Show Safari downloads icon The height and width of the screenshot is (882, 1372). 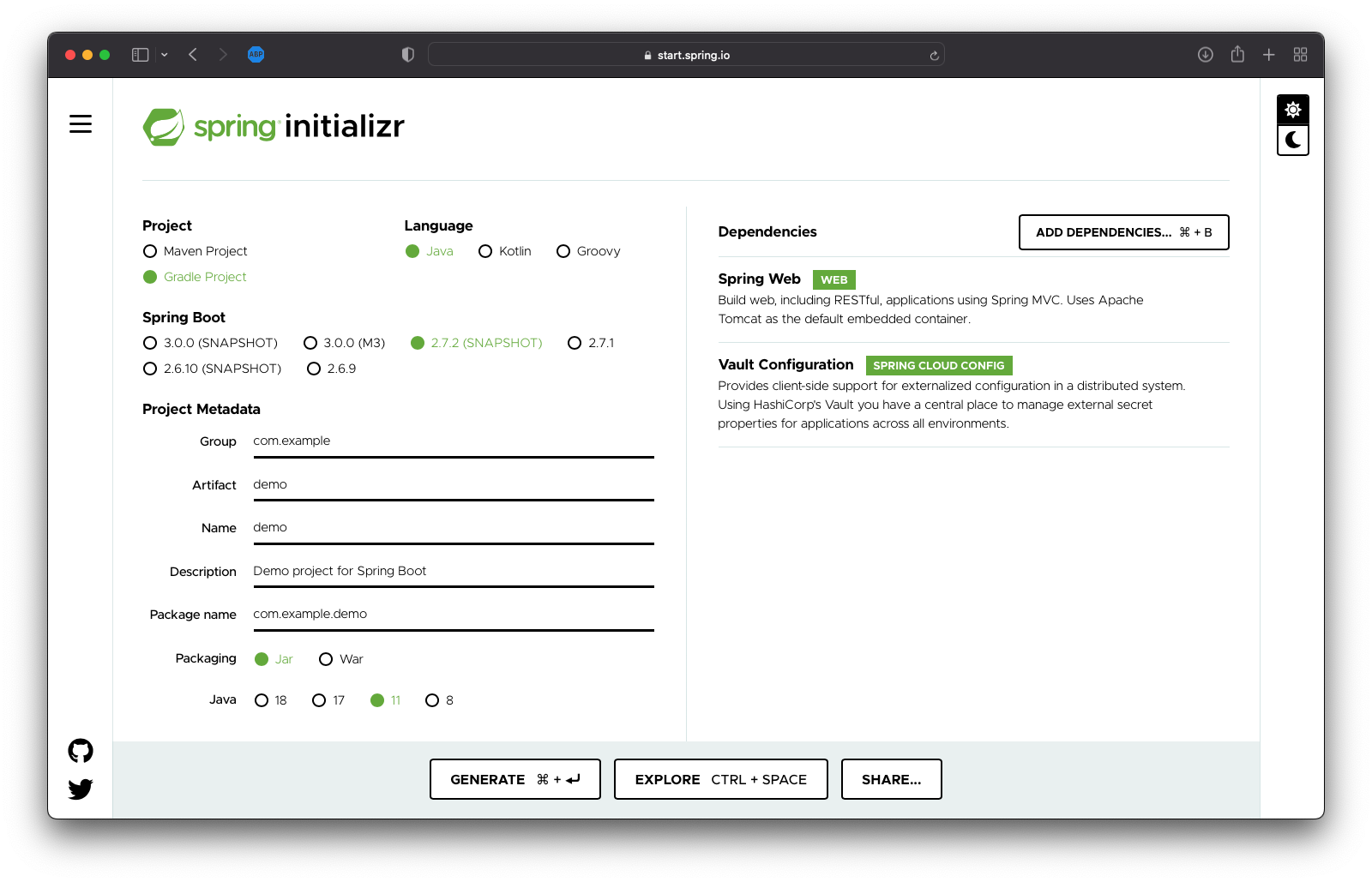point(1205,55)
